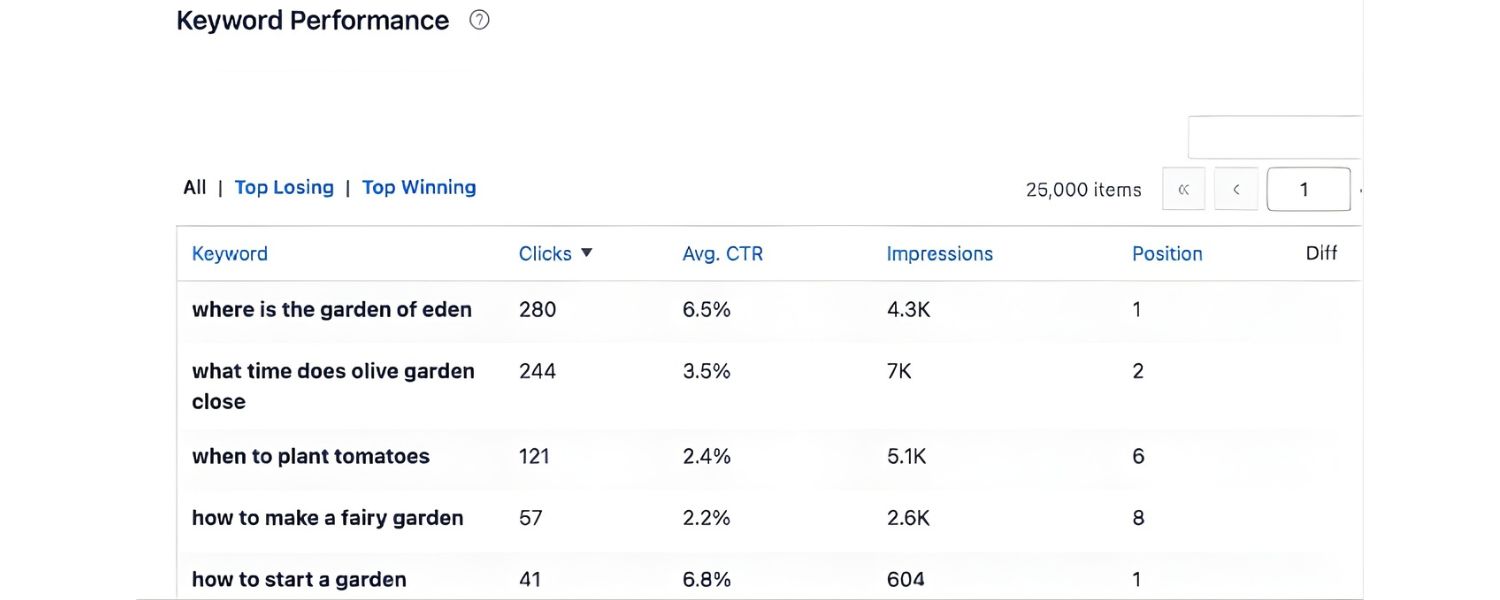The width and height of the screenshot is (1500, 600).
Task: Sort the table by the Keyword column
Action: tap(229, 253)
